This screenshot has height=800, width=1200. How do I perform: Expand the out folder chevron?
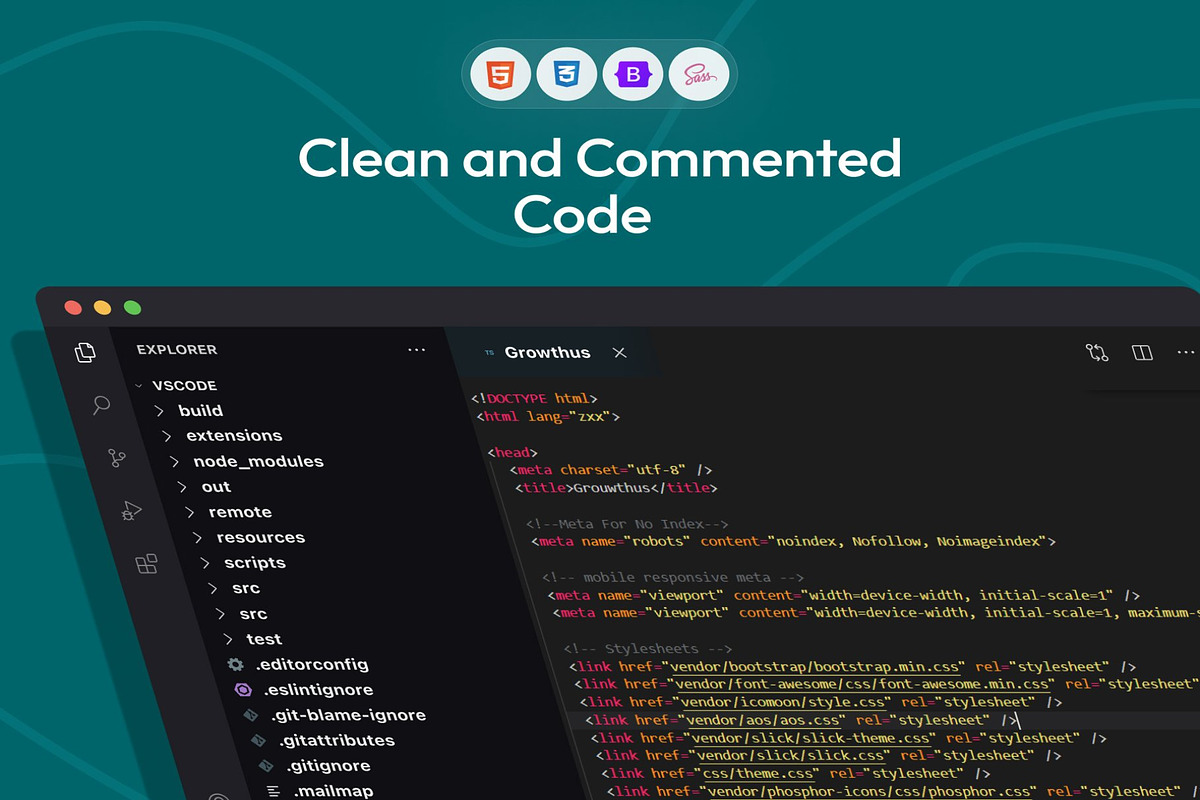[x=182, y=487]
